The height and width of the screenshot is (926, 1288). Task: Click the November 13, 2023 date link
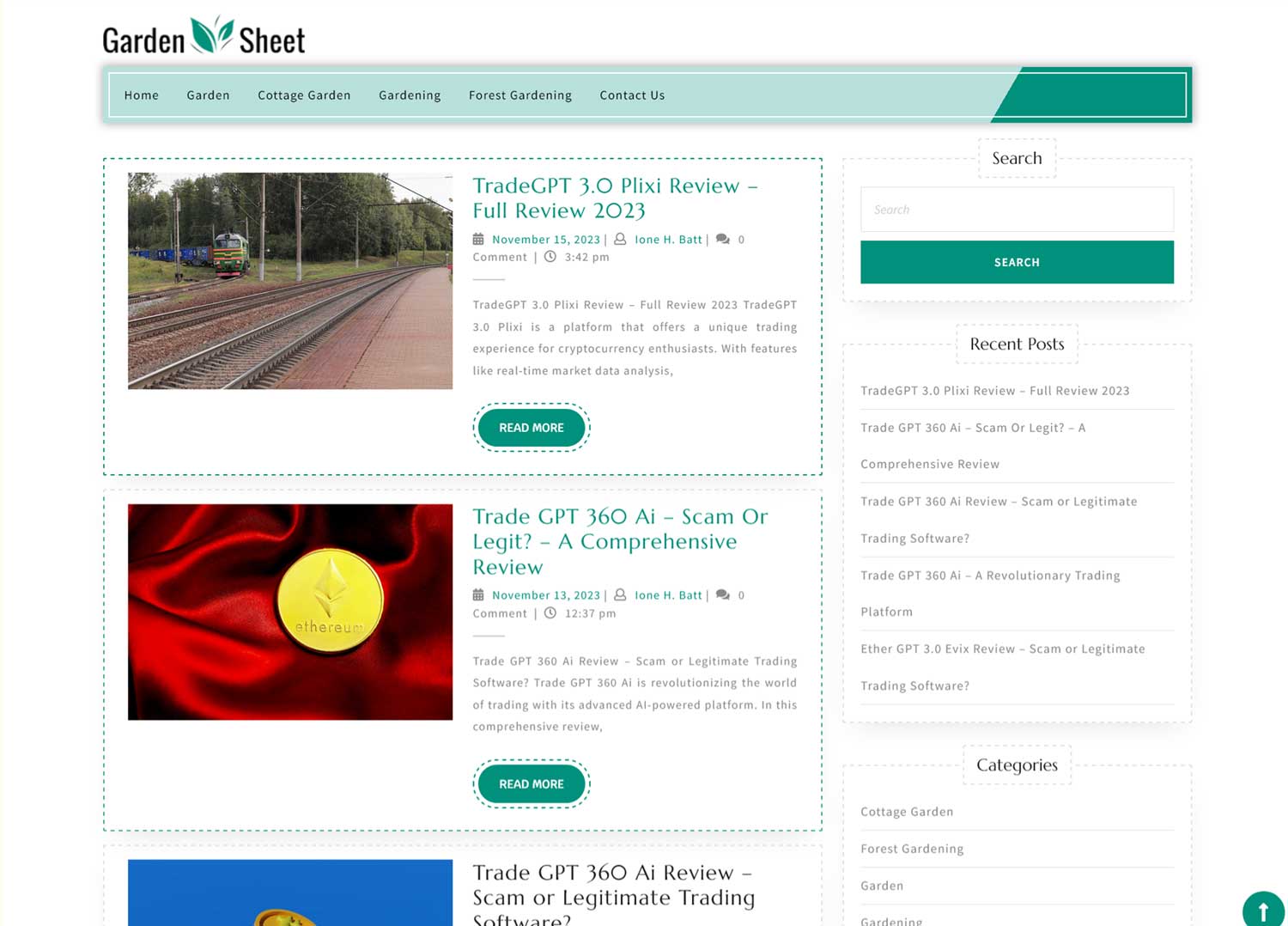tap(546, 595)
